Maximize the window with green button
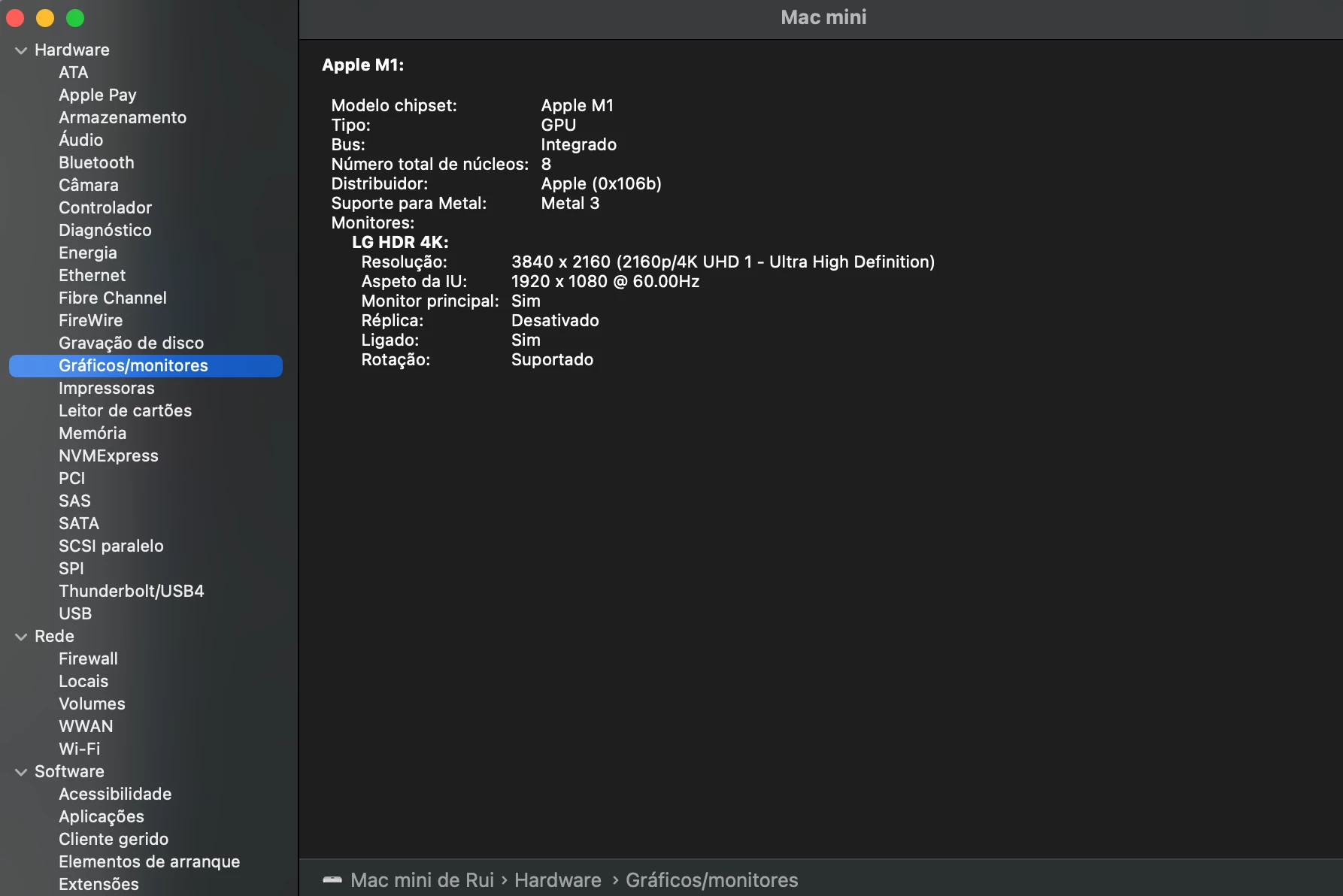Image resolution: width=1343 pixels, height=896 pixels. [75, 18]
